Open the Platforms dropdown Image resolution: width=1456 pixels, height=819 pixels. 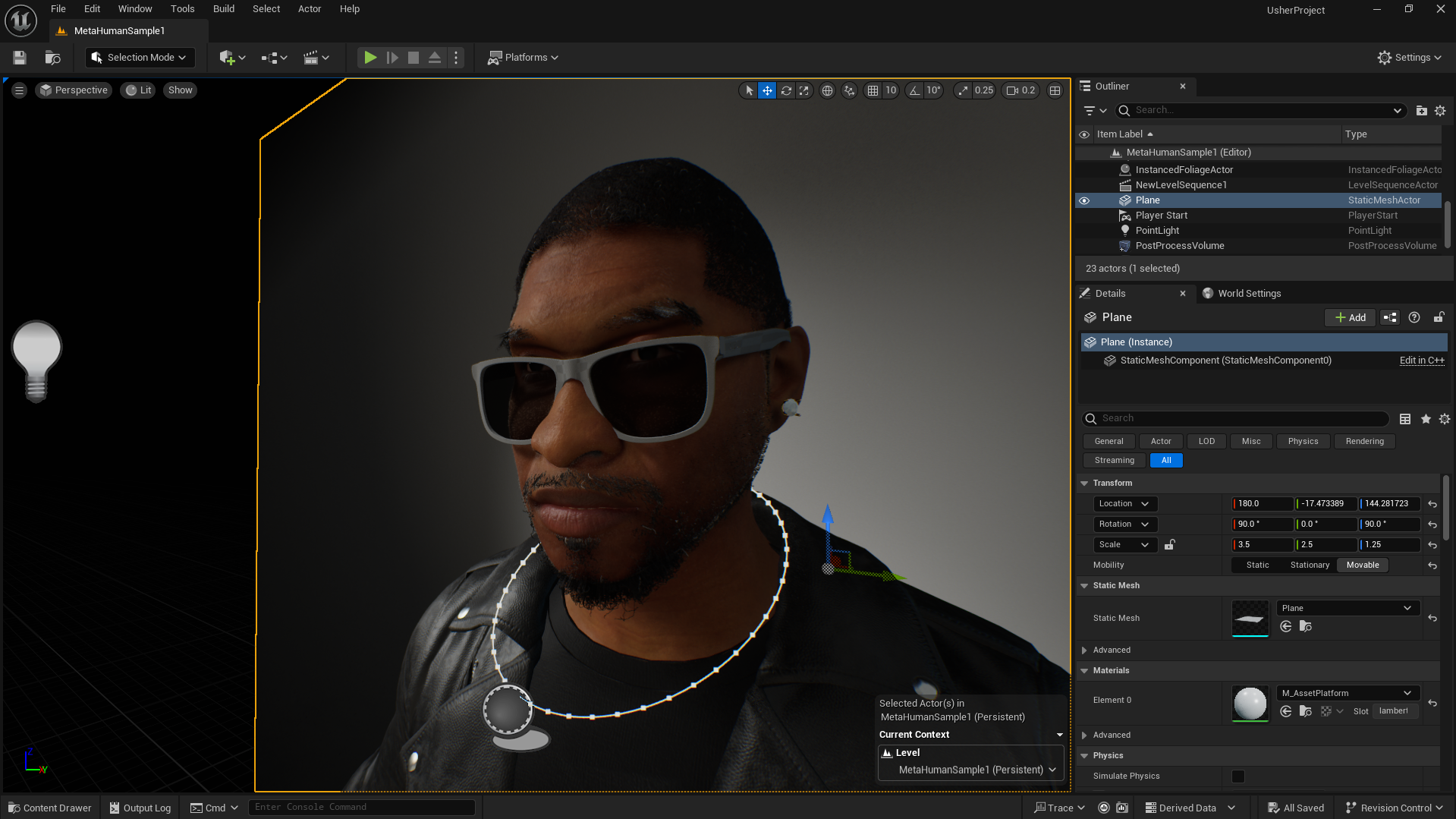(x=523, y=58)
